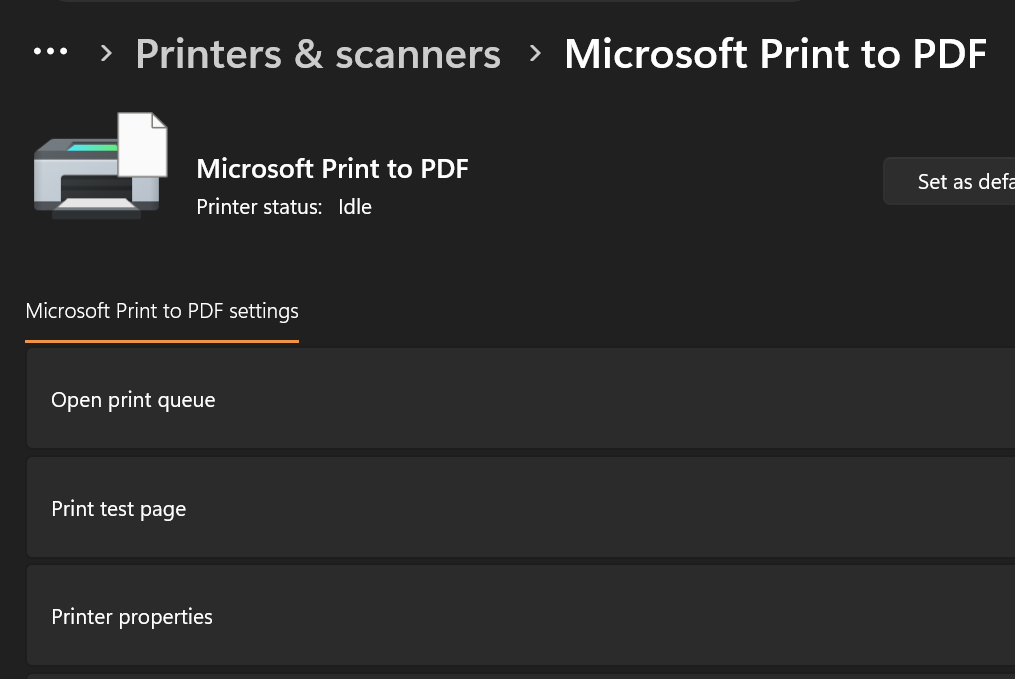This screenshot has height=679, width=1015.
Task: Click the printer icon's paper output tray
Action: pyautogui.click(x=98, y=204)
